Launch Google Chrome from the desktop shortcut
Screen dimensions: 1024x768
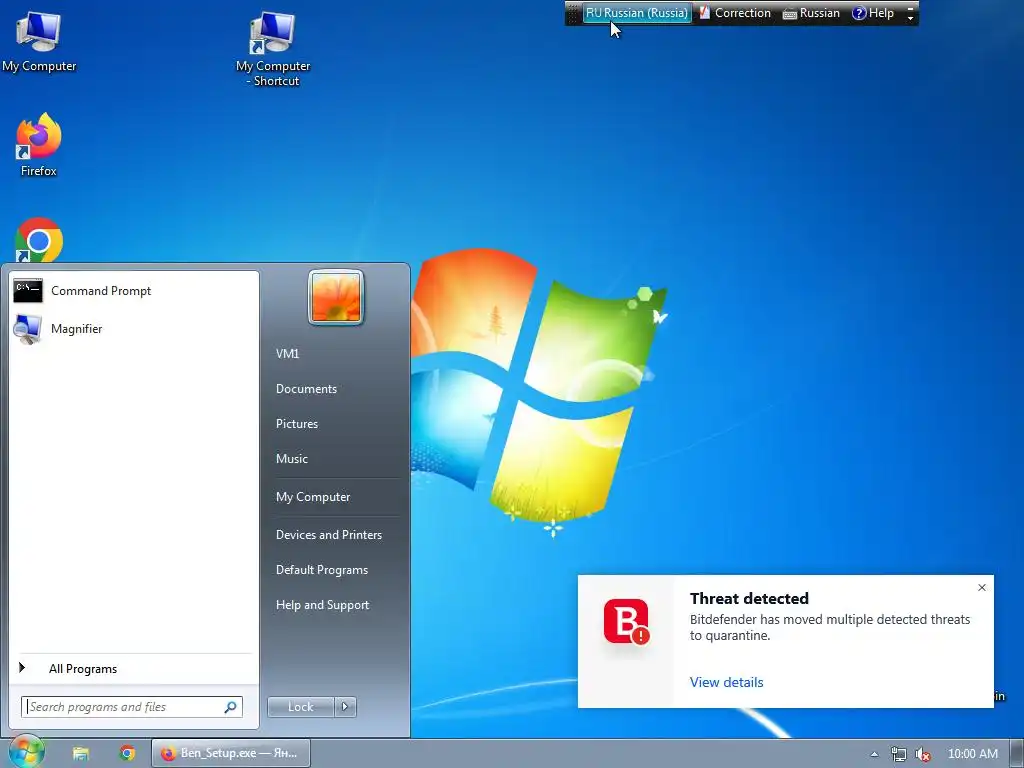(x=39, y=240)
